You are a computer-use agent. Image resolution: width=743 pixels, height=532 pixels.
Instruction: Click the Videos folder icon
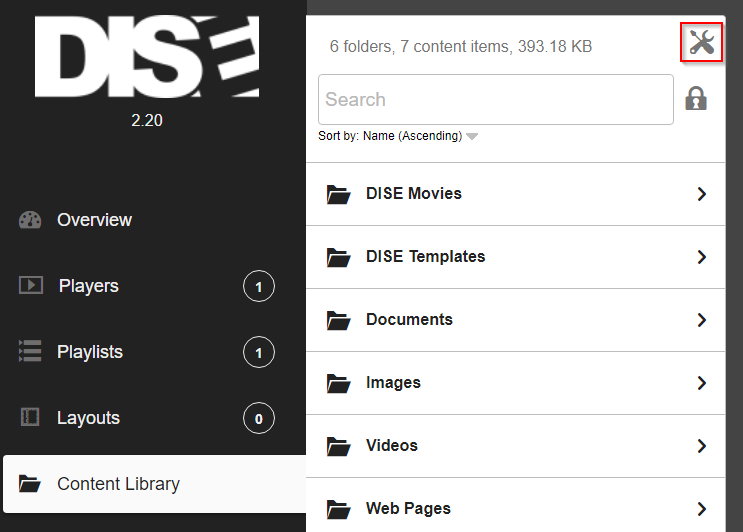pyautogui.click(x=338, y=446)
